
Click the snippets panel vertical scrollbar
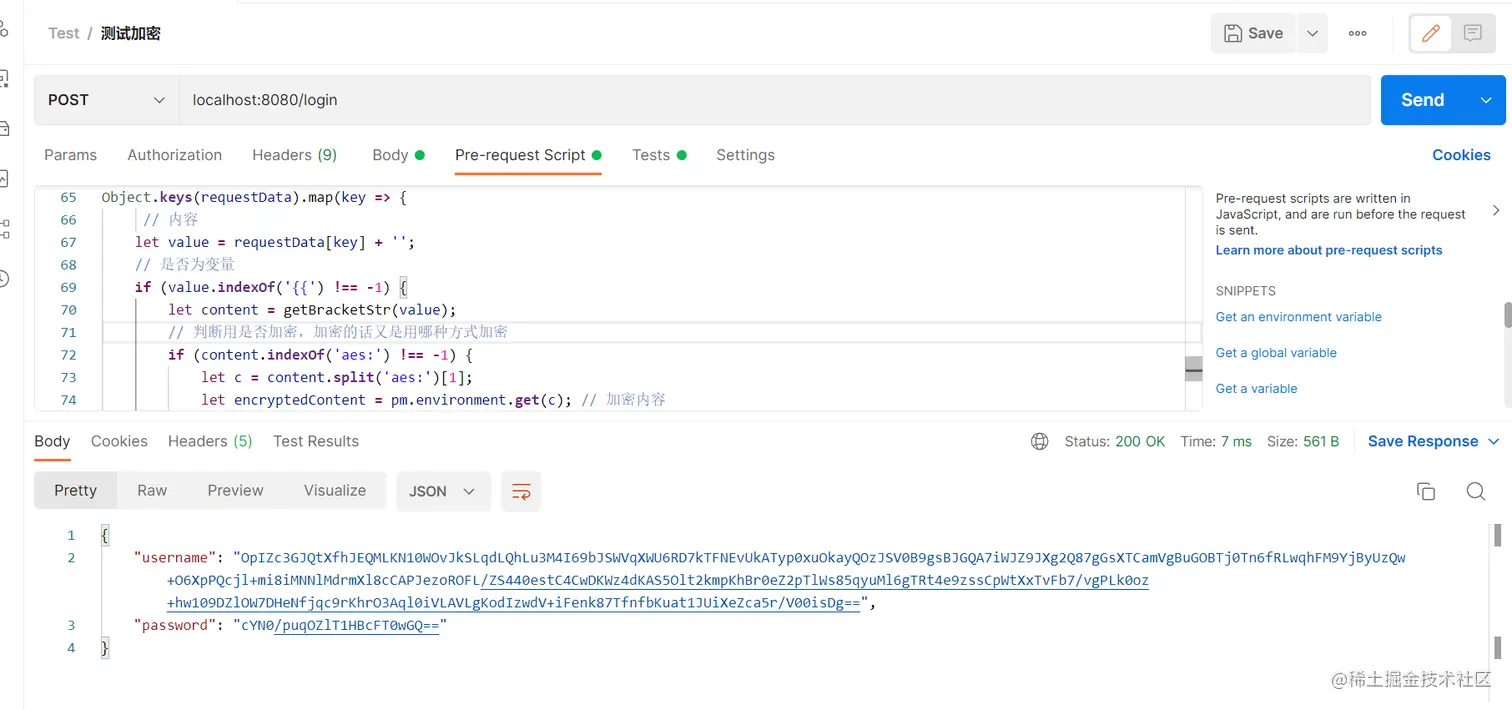pyautogui.click(x=1507, y=316)
